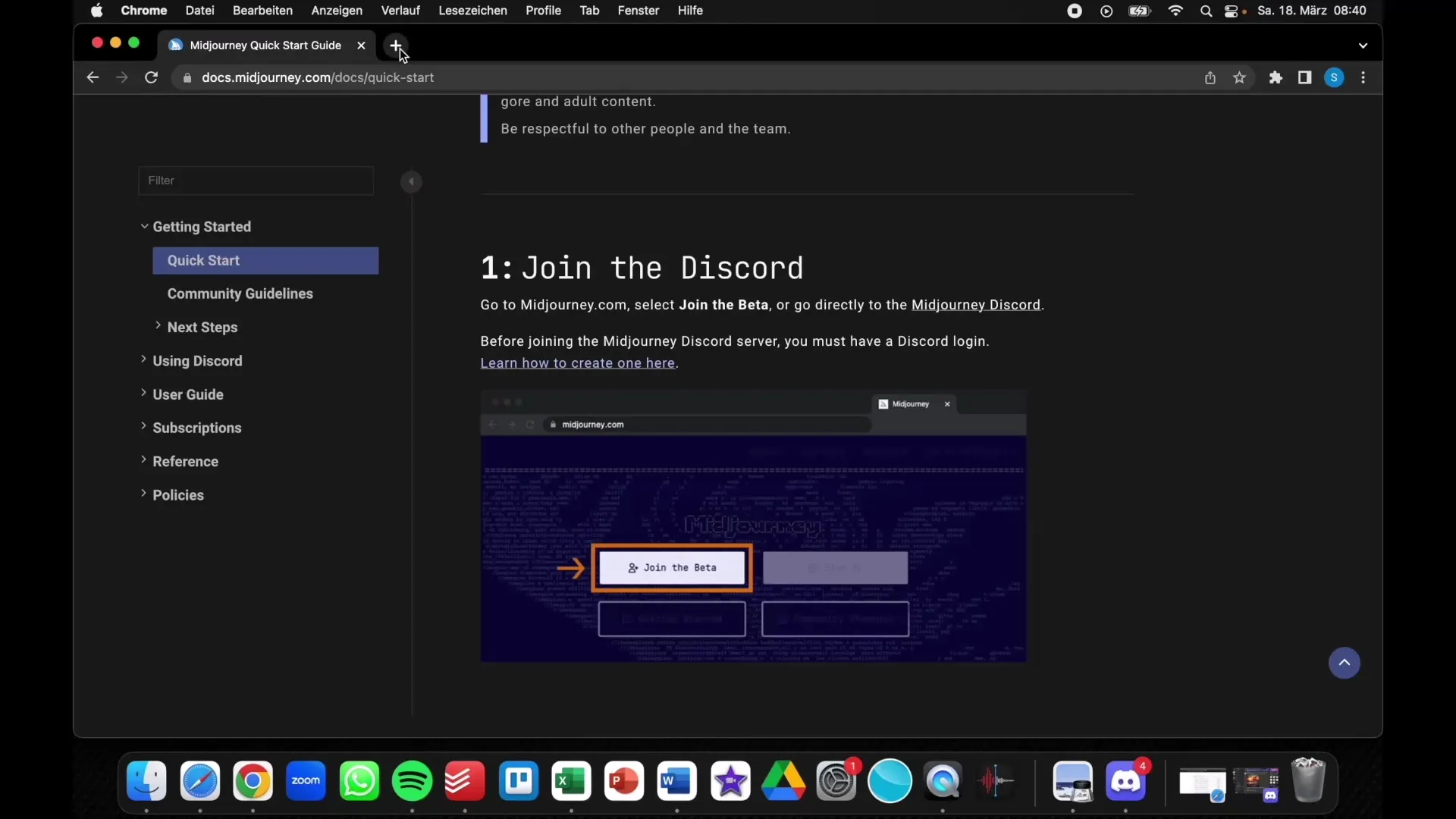Click the sidebar collapse arrow button

412,181
